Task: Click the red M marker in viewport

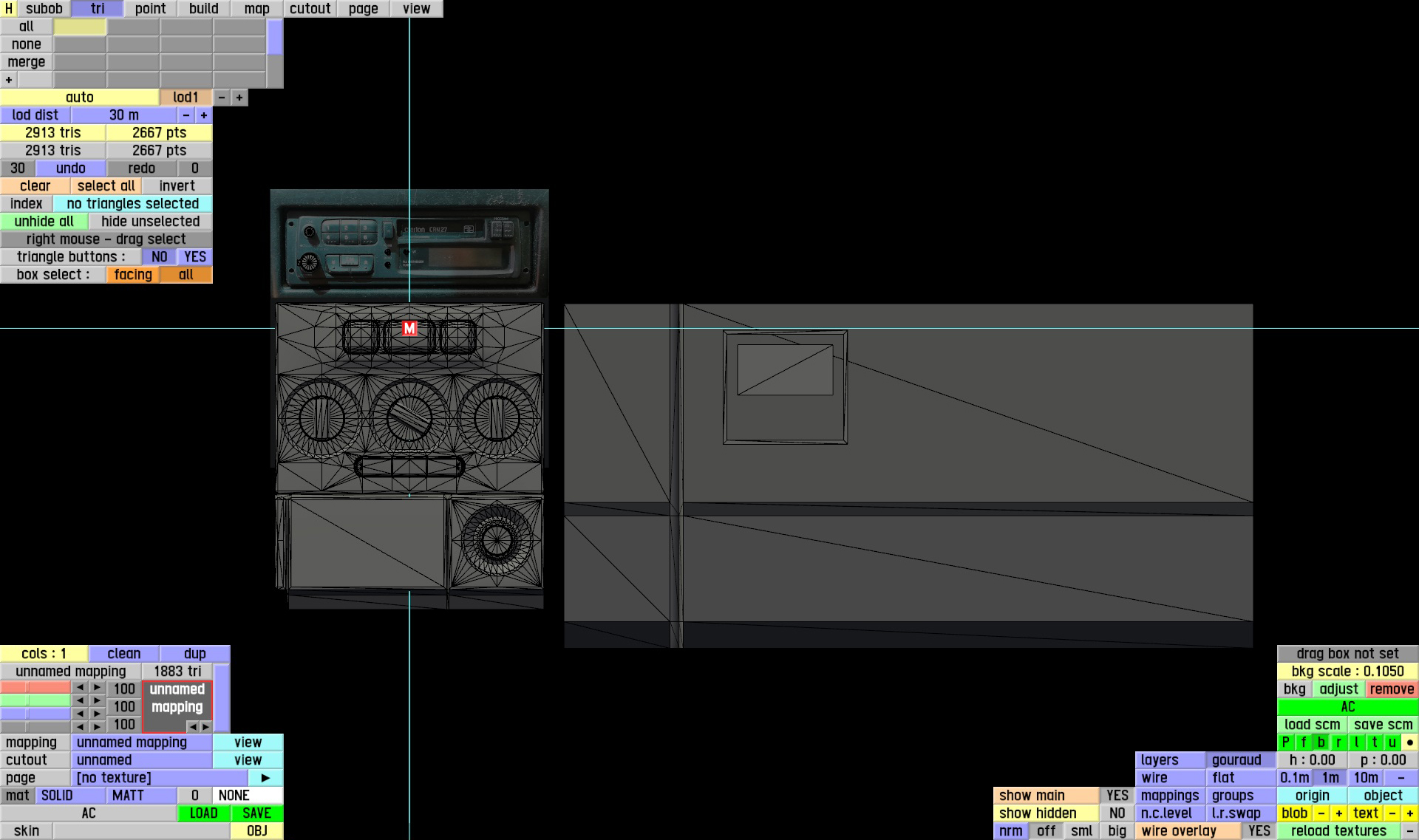Action: coord(409,328)
